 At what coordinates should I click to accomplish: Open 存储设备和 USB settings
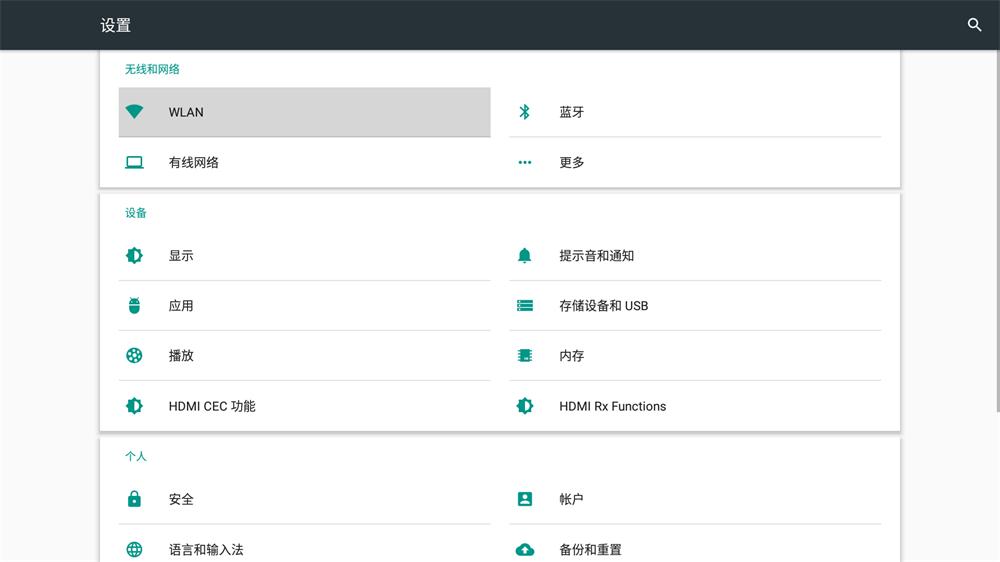[695, 306]
